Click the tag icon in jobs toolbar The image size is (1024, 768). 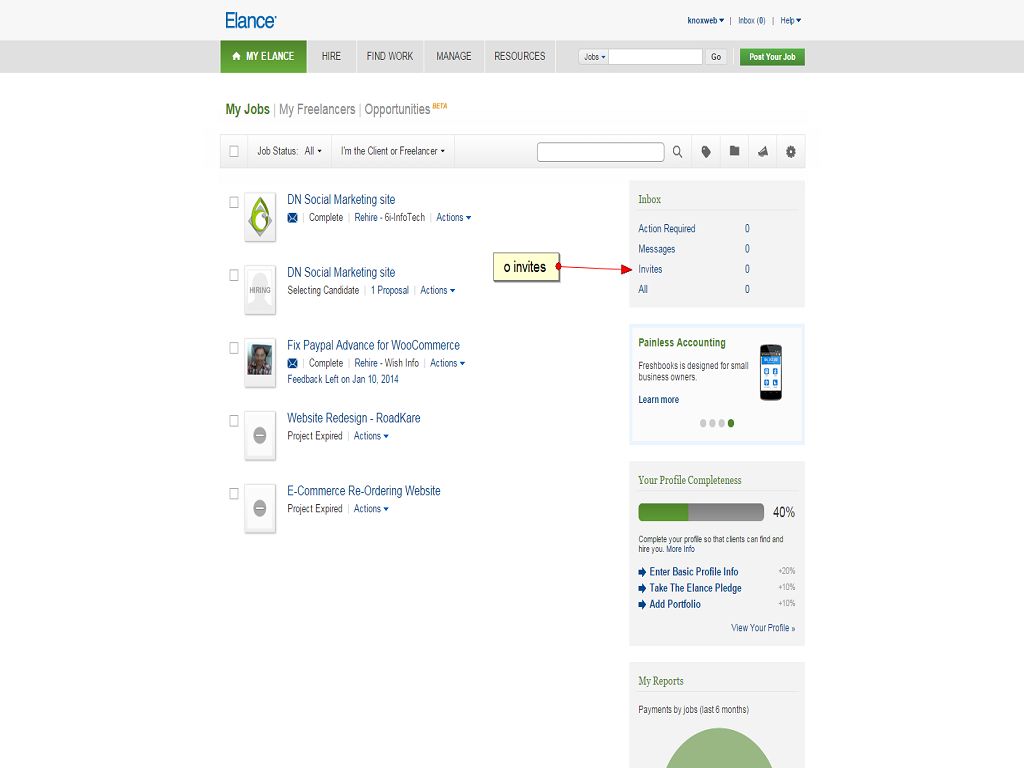click(x=706, y=152)
